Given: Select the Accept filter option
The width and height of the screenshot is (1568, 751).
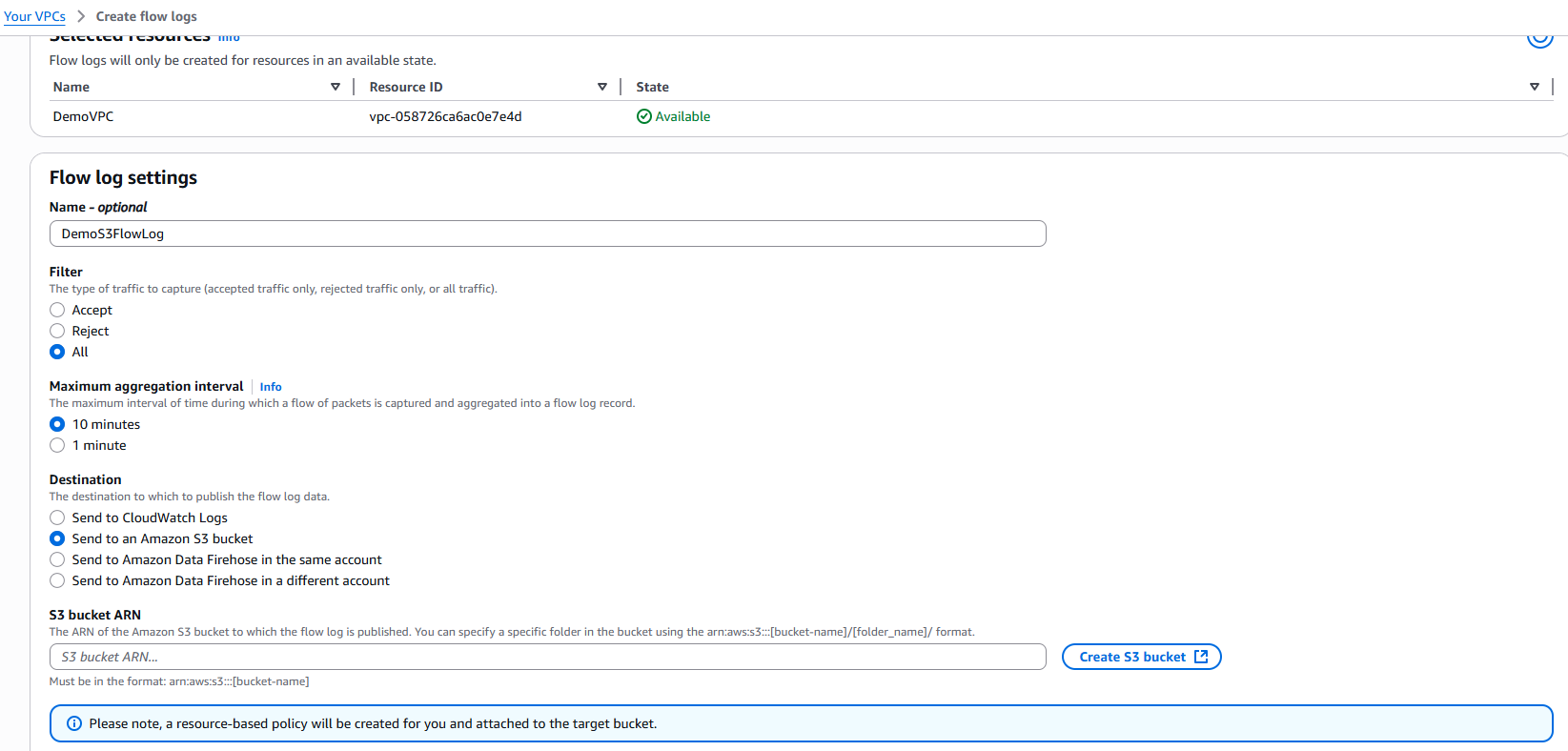Looking at the screenshot, I should (57, 310).
